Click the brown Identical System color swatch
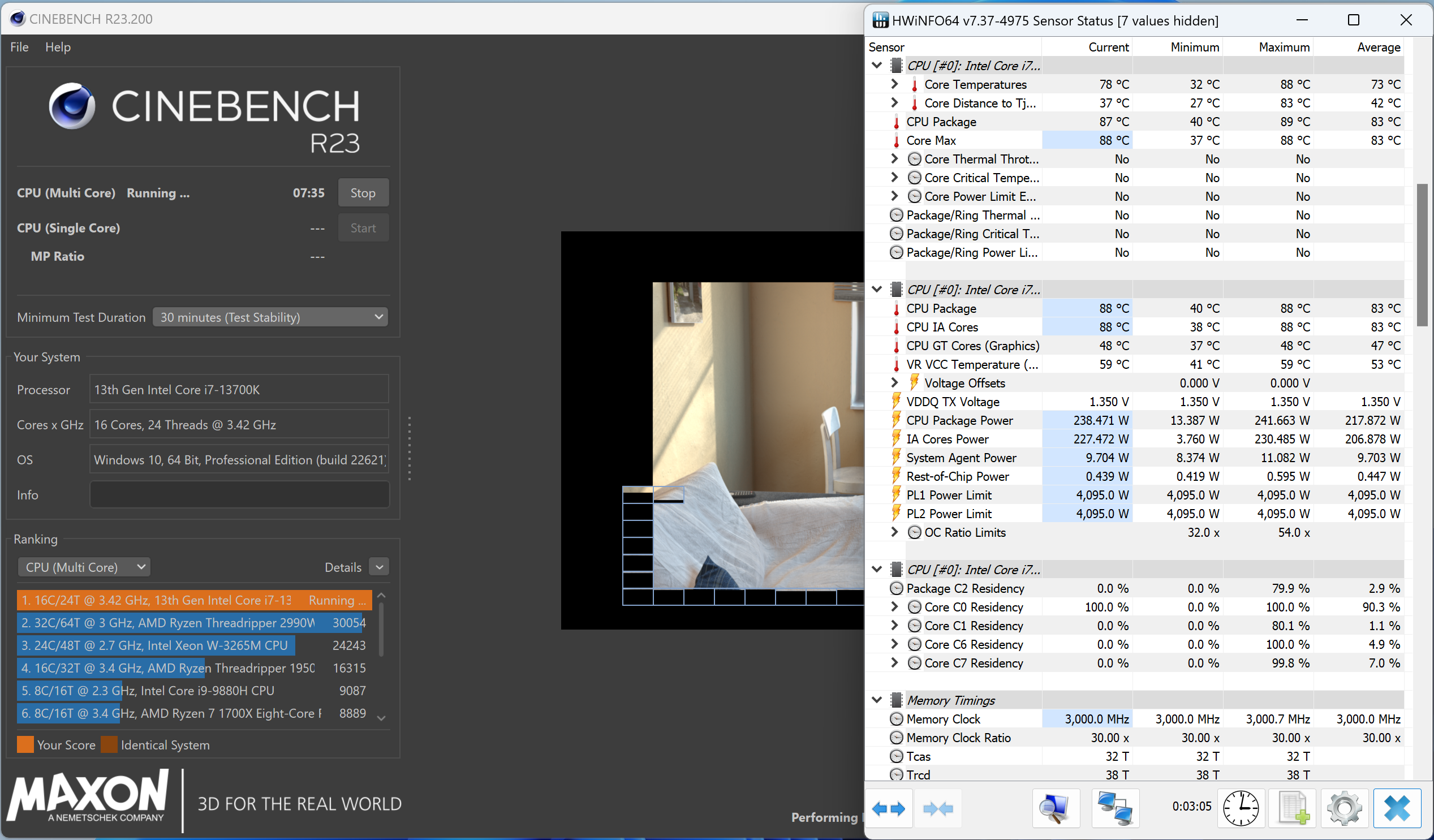Image resolution: width=1434 pixels, height=840 pixels. [x=109, y=745]
